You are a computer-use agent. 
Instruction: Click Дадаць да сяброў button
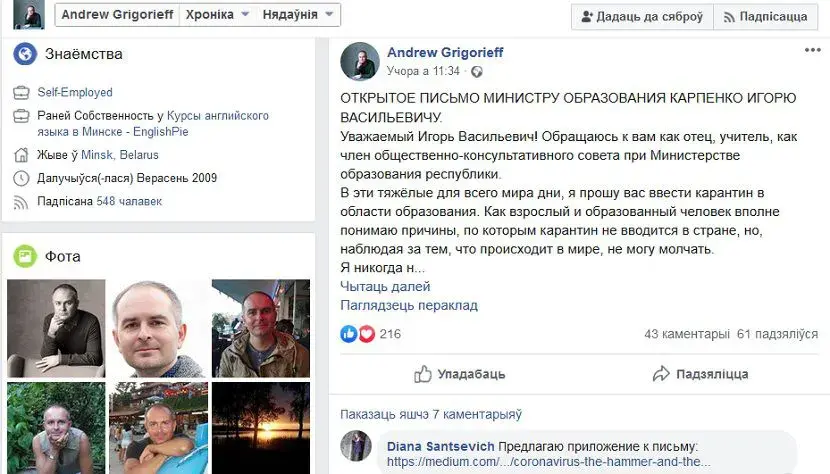click(x=642, y=17)
